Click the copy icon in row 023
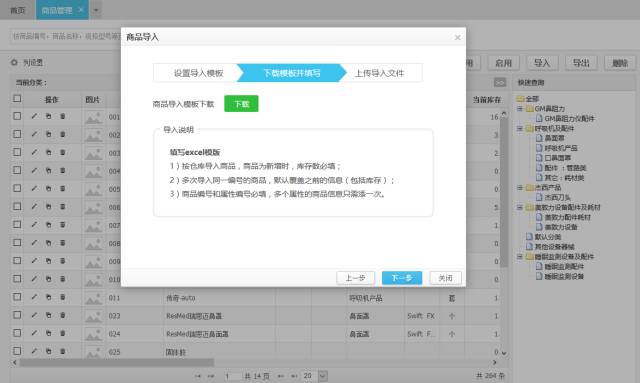The height and width of the screenshot is (383, 640). click(48, 316)
